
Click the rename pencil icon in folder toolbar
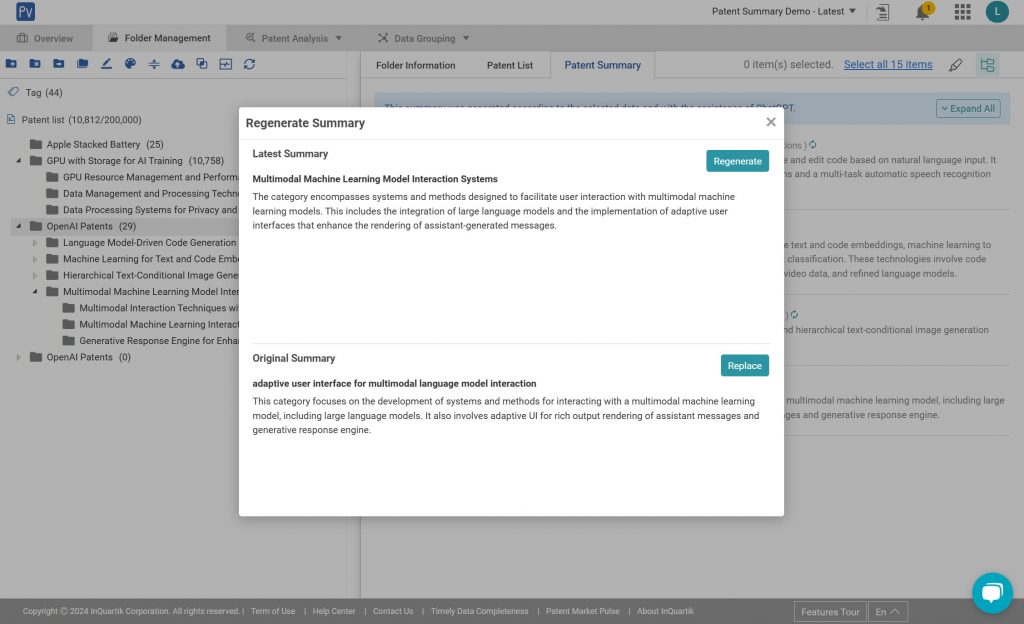pyautogui.click(x=106, y=64)
